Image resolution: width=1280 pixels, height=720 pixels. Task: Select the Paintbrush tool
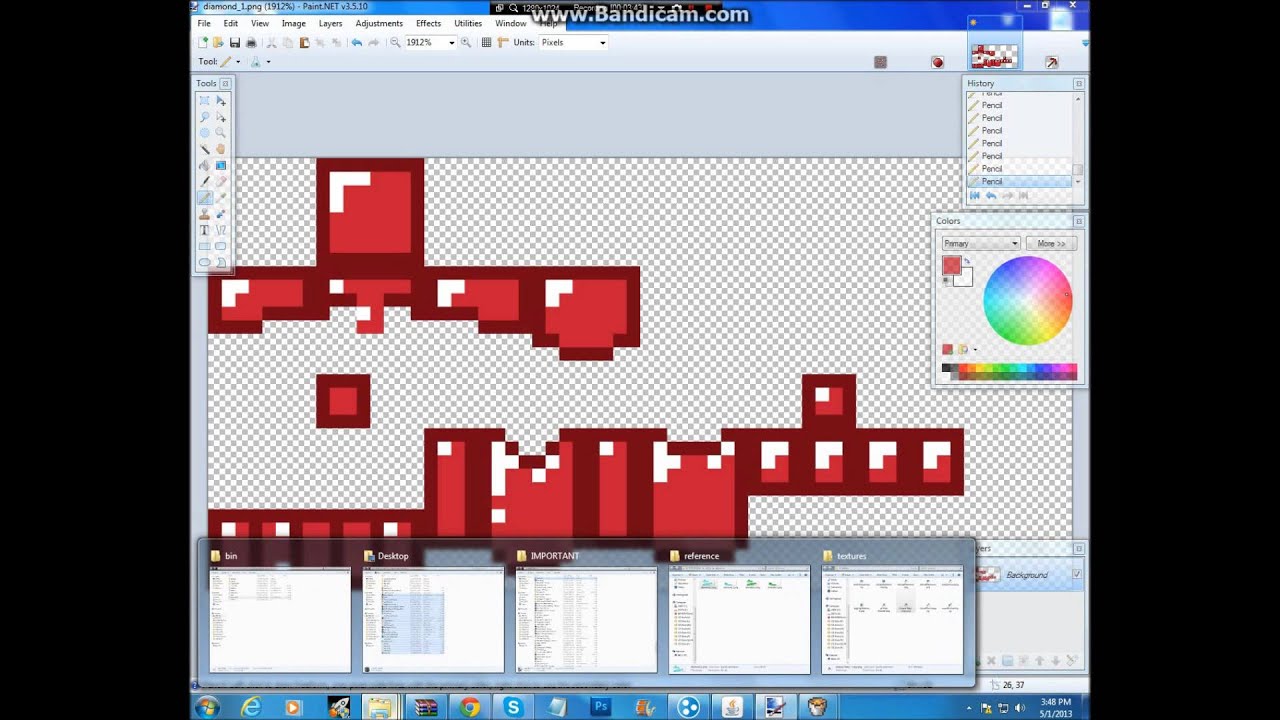click(204, 181)
